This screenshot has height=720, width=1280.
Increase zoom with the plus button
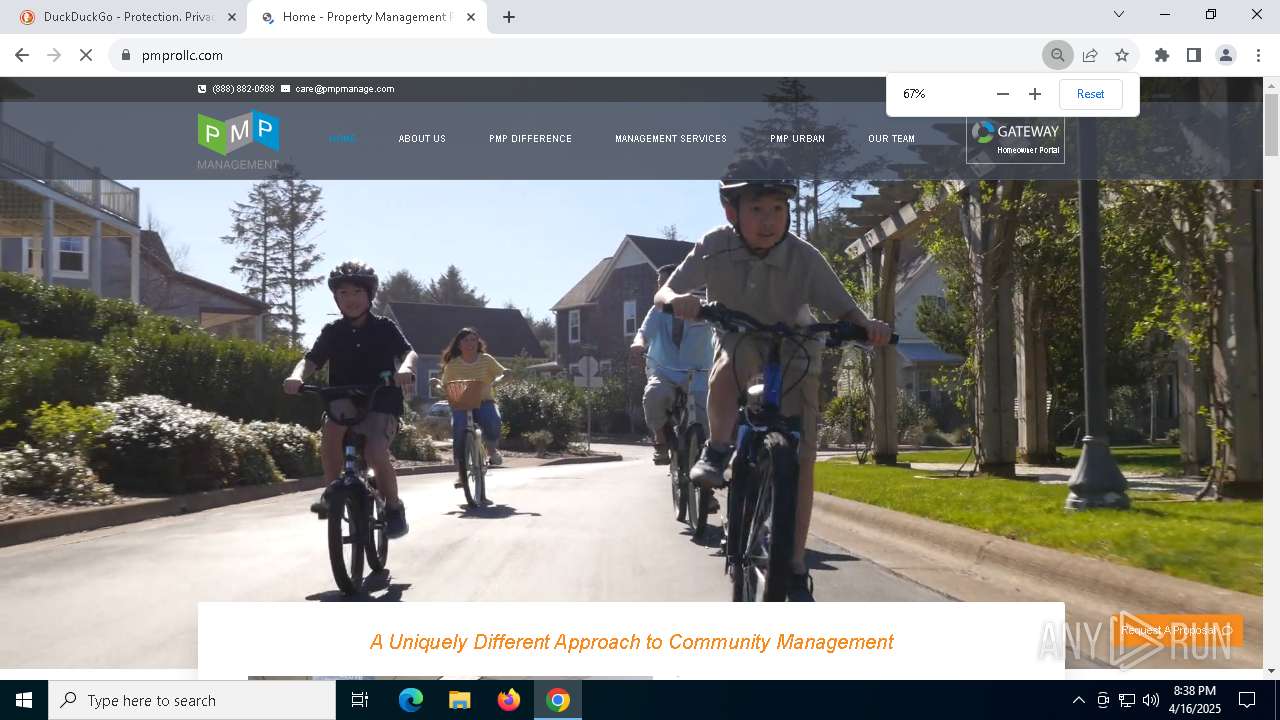tap(1035, 94)
